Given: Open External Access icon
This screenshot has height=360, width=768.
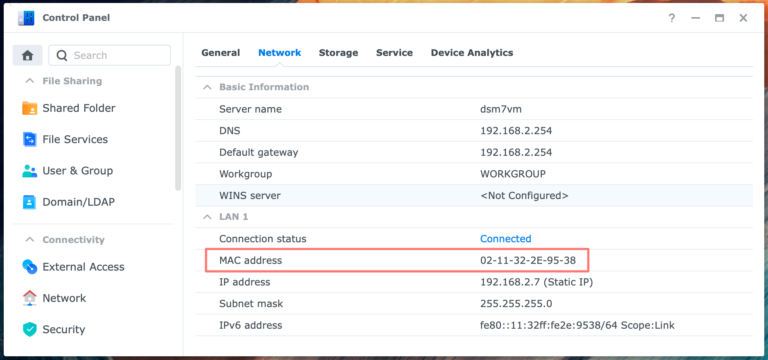Looking at the screenshot, I should click(x=29, y=267).
